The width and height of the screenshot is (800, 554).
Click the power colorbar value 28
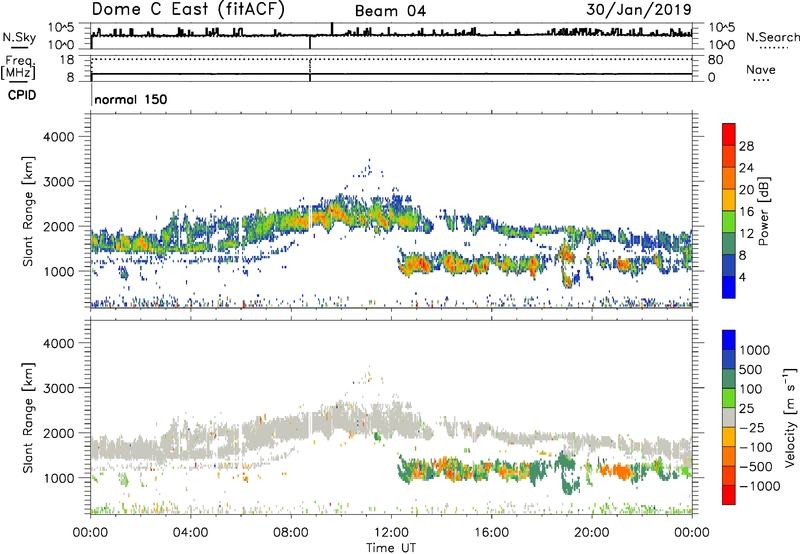(746, 146)
